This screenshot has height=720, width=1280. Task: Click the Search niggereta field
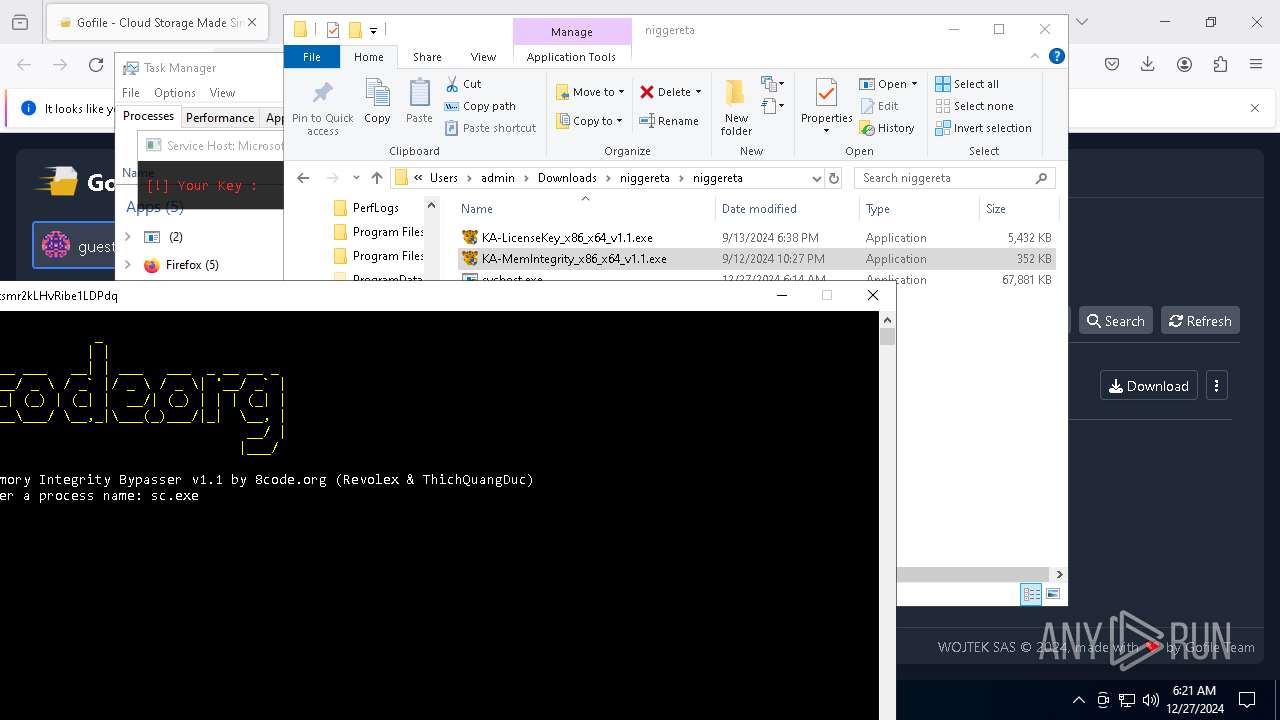click(954, 178)
